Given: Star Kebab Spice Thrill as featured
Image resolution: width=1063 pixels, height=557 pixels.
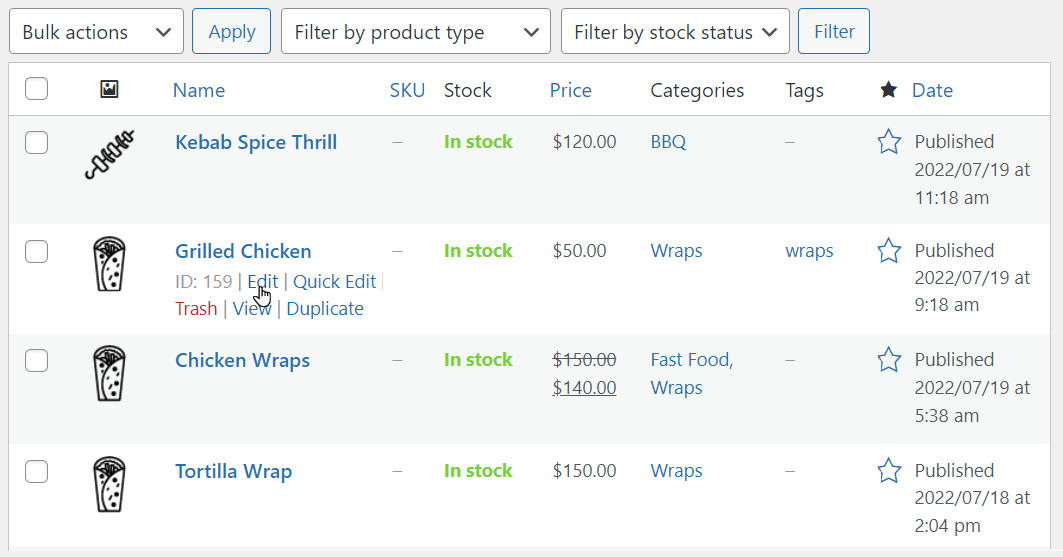Looking at the screenshot, I should point(889,142).
